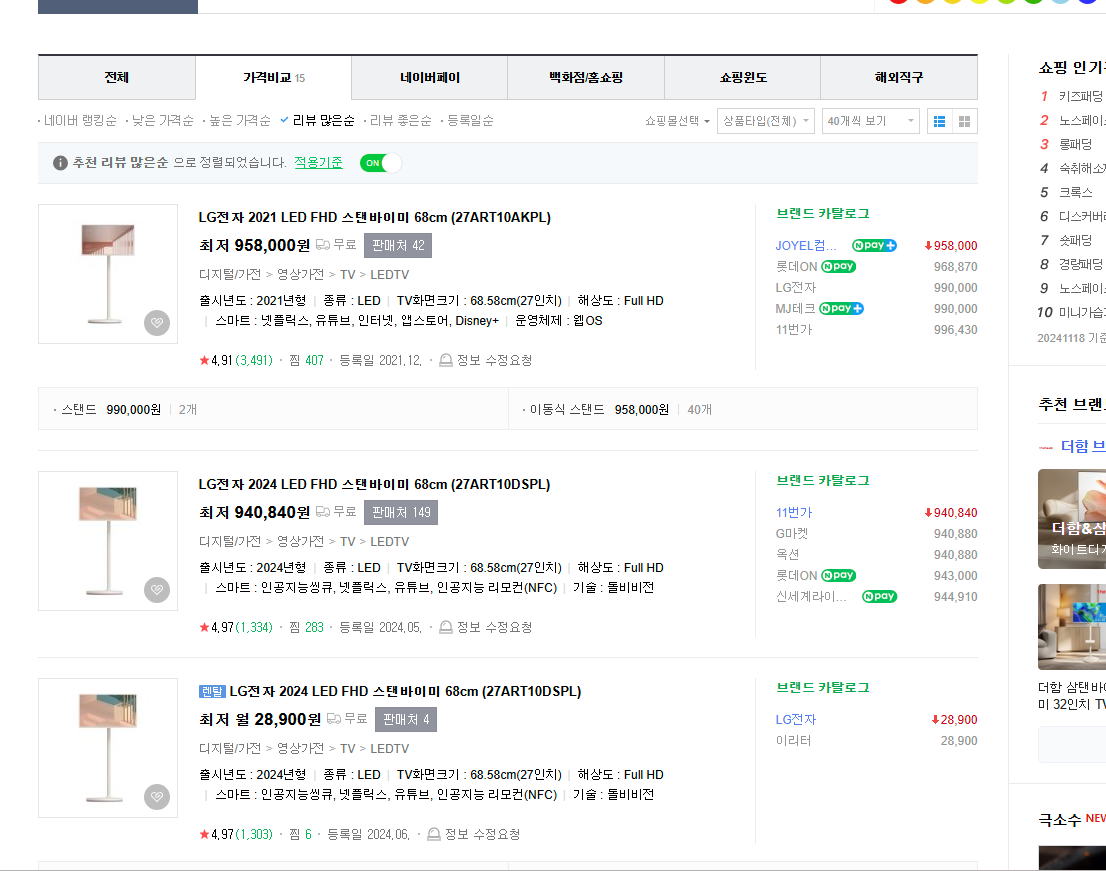Click 적용기준 link
Viewport: 1106px width, 871px height.
click(318, 162)
